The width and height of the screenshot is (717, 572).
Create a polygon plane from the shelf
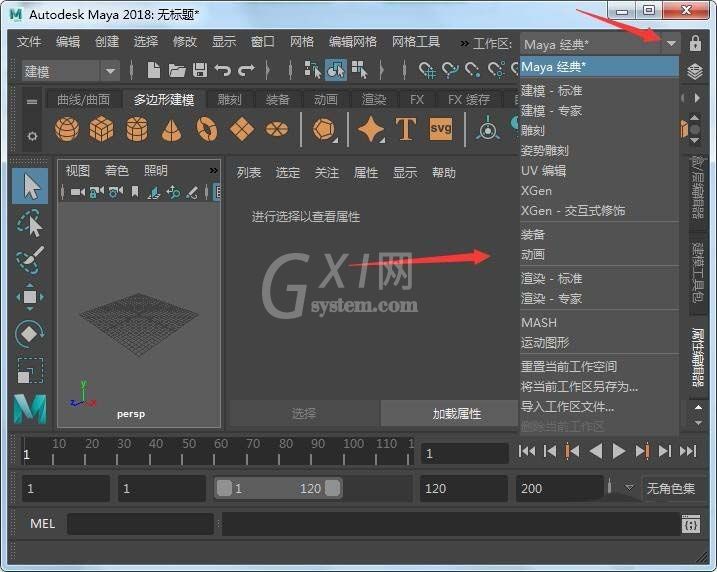pos(242,129)
